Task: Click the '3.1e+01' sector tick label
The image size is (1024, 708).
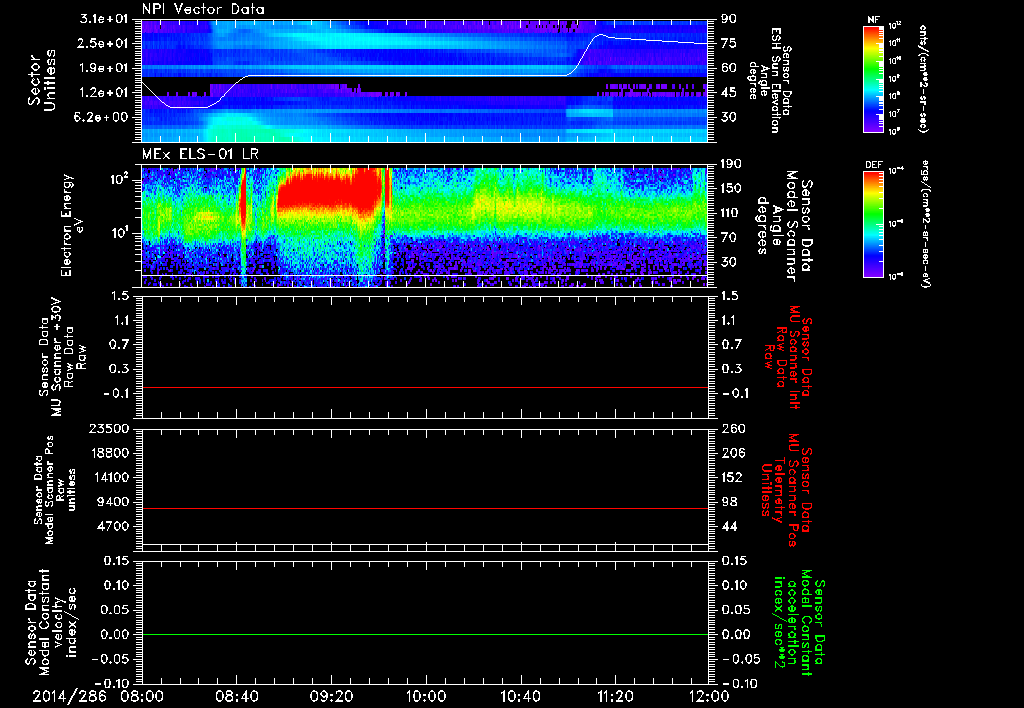Action: [104, 19]
